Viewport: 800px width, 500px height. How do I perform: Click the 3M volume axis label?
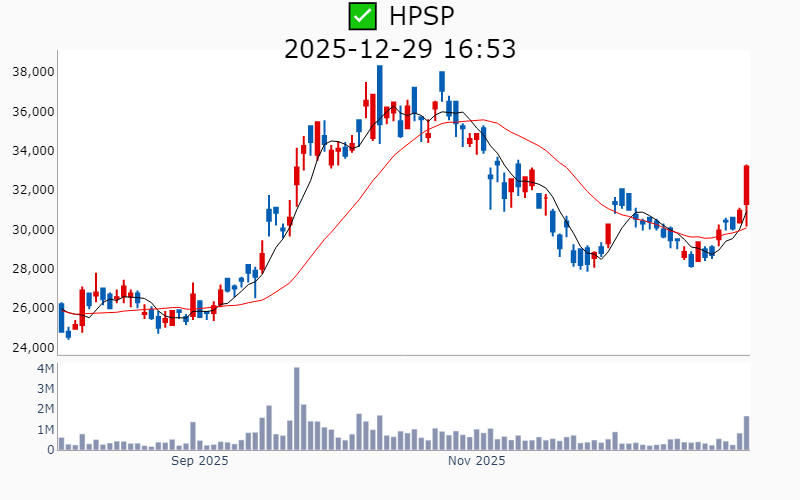(x=45, y=389)
